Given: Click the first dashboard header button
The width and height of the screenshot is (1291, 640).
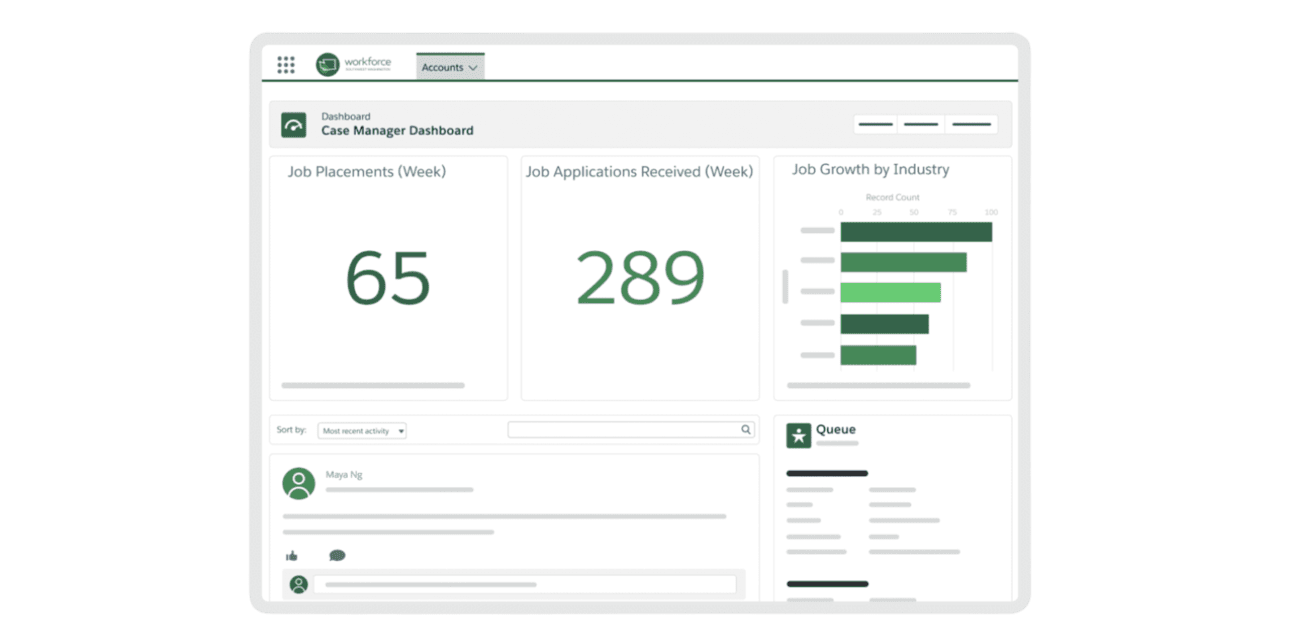Looking at the screenshot, I should tap(875, 125).
